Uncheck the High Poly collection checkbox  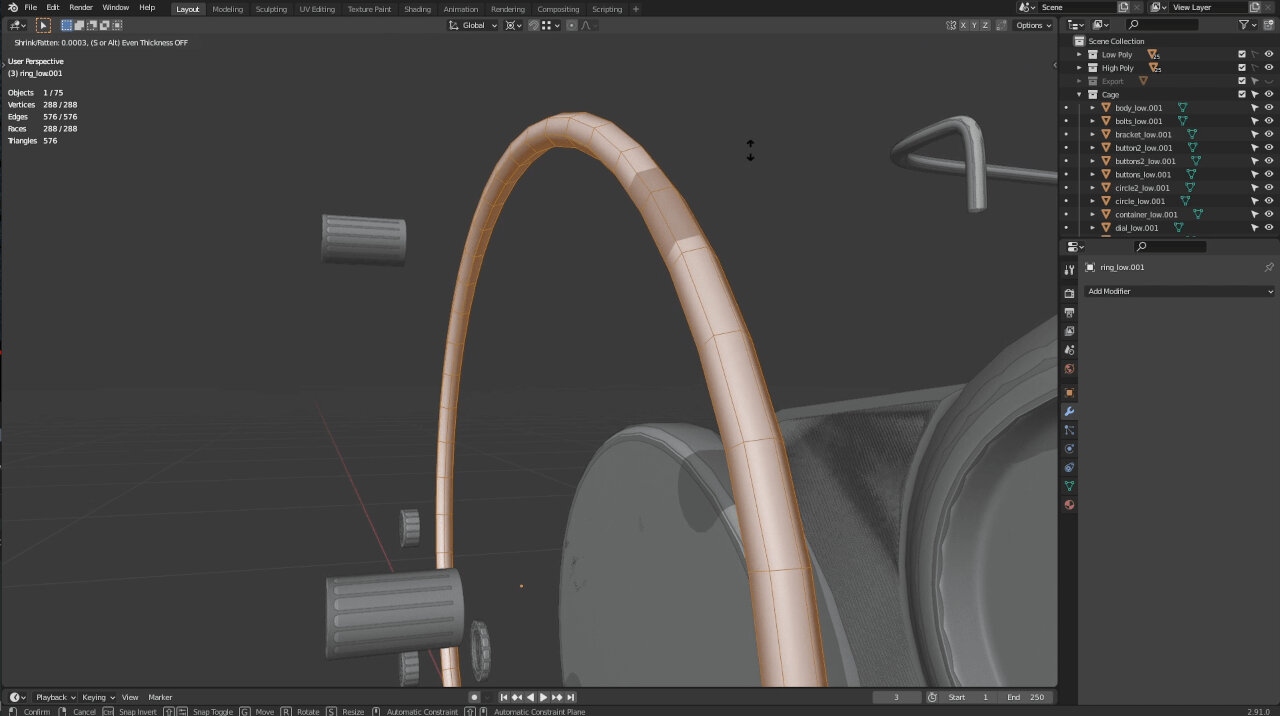[1242, 67]
